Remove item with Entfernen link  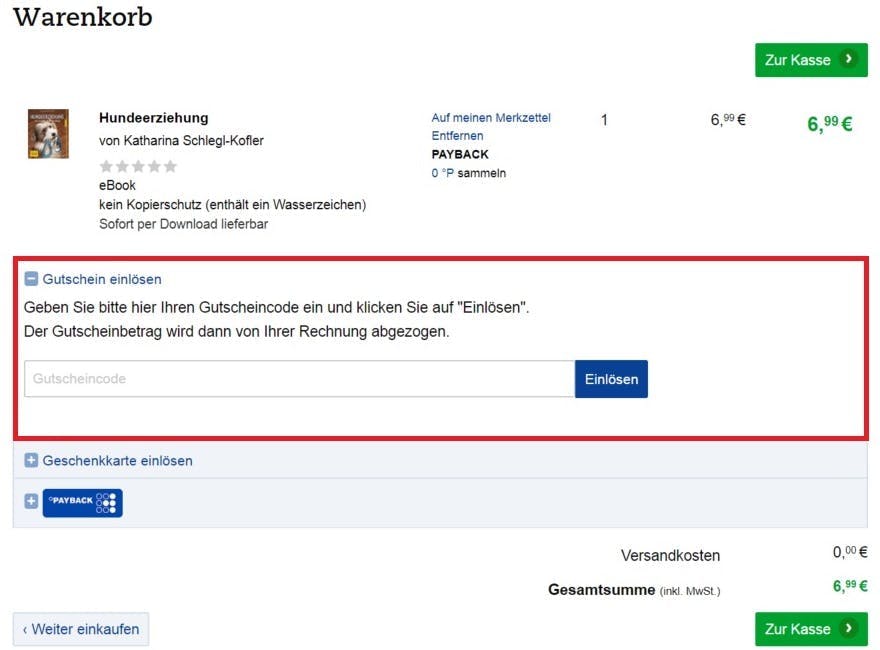(457, 136)
